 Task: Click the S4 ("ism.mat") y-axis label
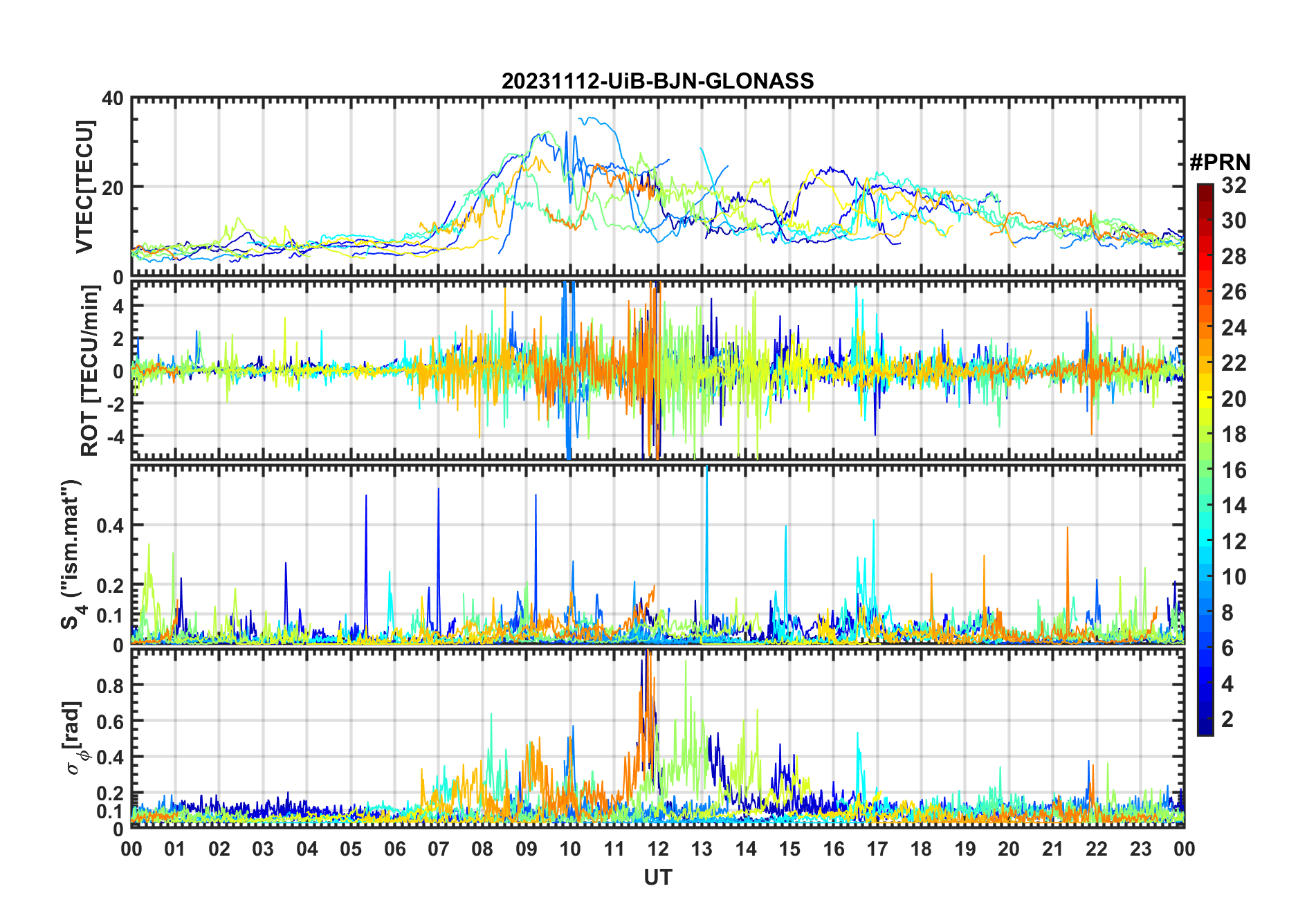coord(71,555)
